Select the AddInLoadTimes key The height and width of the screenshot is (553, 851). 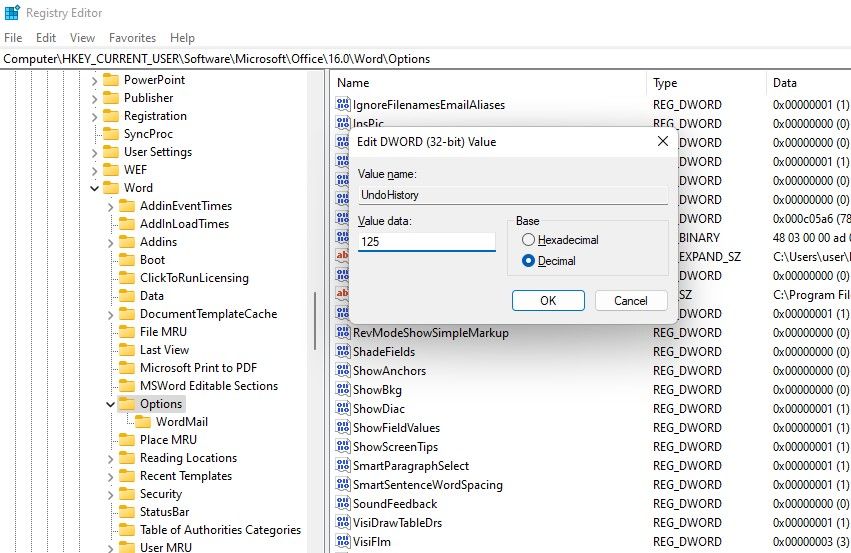185,224
